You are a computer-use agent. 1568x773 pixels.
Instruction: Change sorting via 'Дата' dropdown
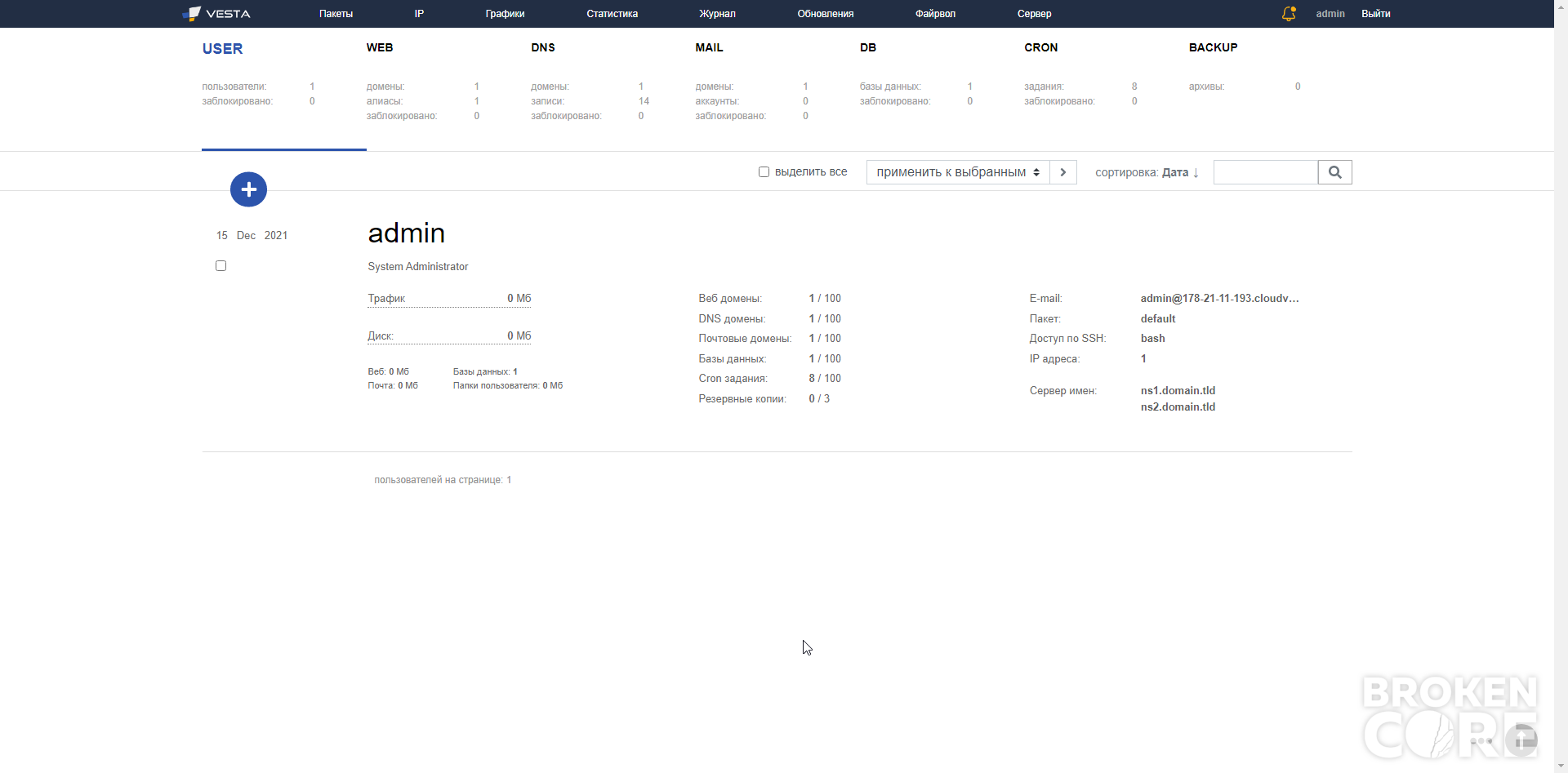point(1180,172)
